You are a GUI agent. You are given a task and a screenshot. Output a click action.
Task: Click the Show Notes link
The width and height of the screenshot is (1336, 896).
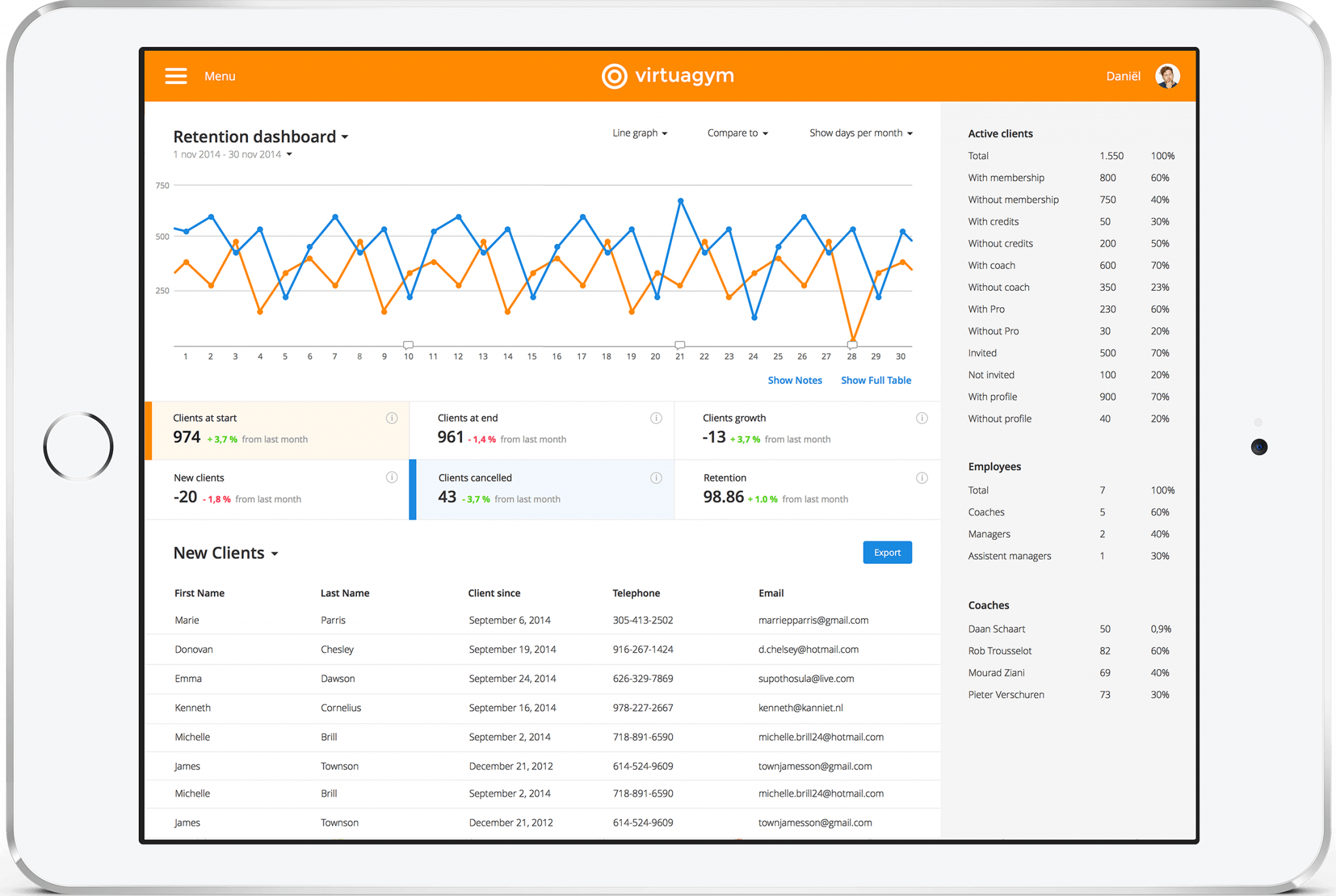795,380
